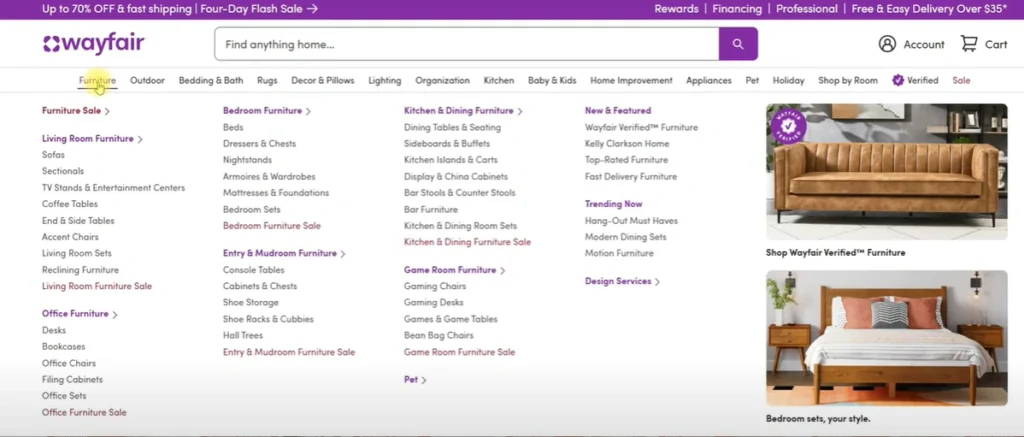
Task: Expand Furniture Sale chevron
Action: [x=107, y=112]
